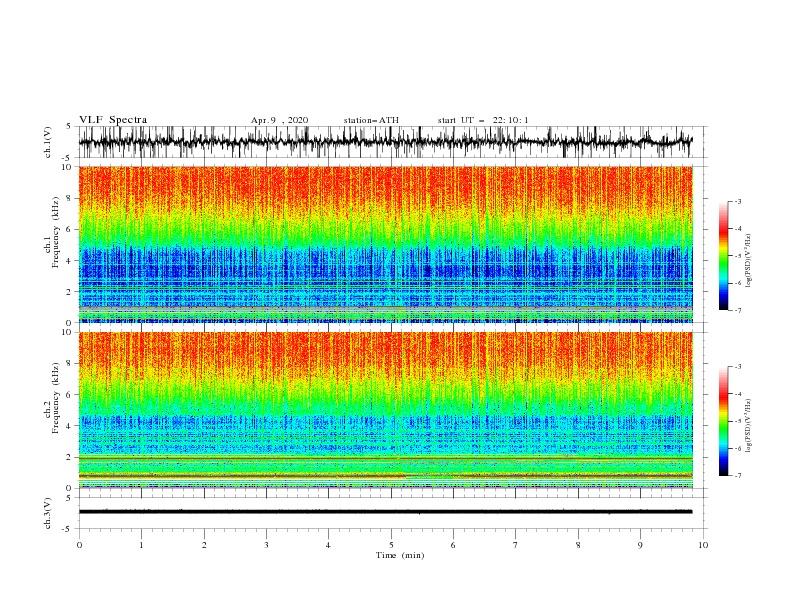Click the time axis tick label "8"
Viewport: 792px width, 612px height.
tap(578, 545)
